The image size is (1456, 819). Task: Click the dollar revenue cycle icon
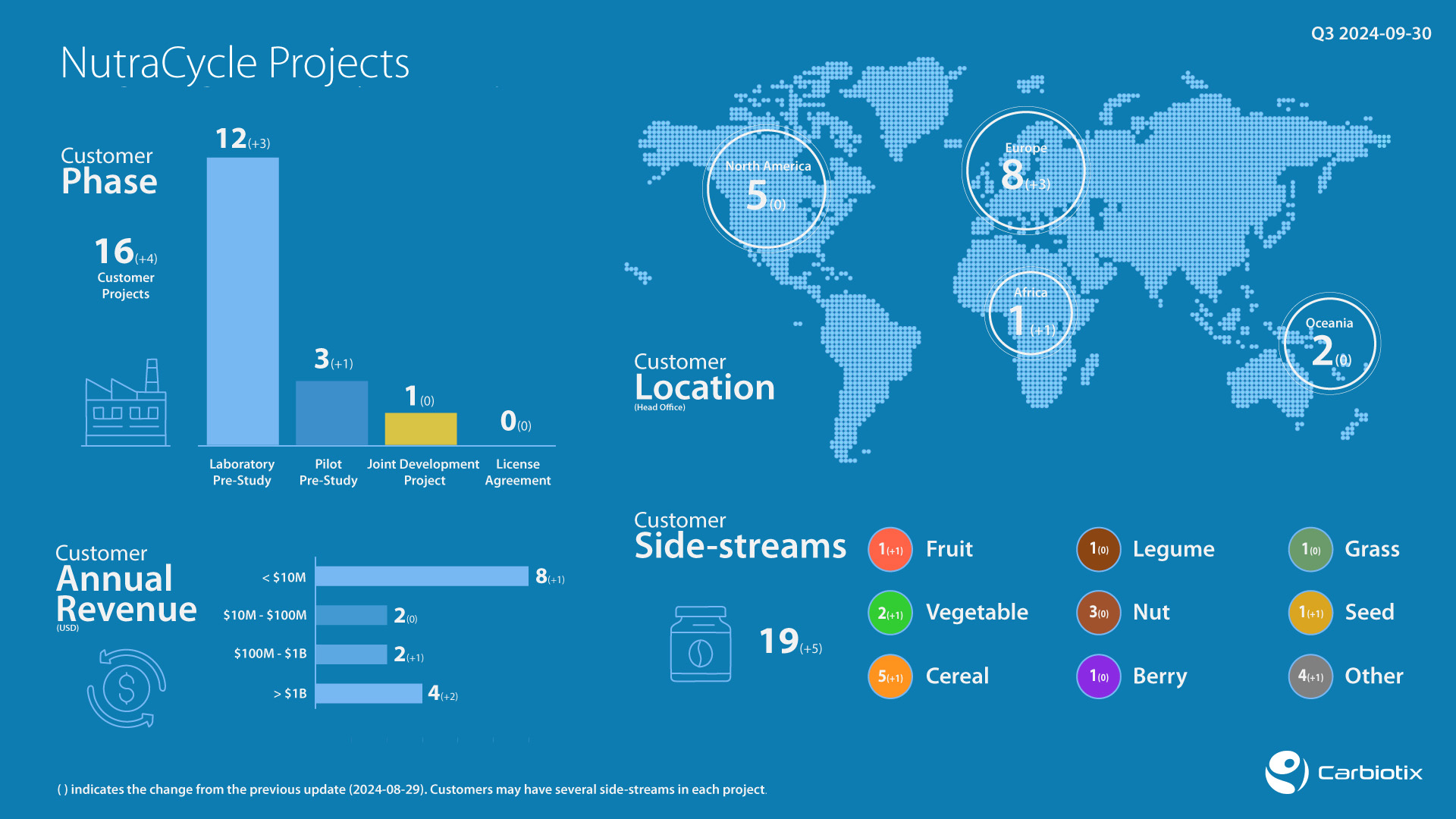coord(127,689)
